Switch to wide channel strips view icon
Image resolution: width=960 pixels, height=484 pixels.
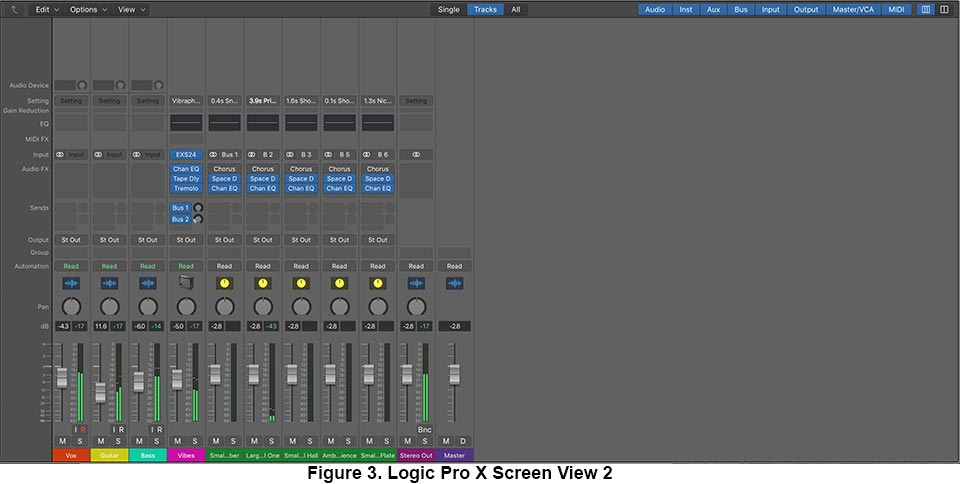point(943,9)
